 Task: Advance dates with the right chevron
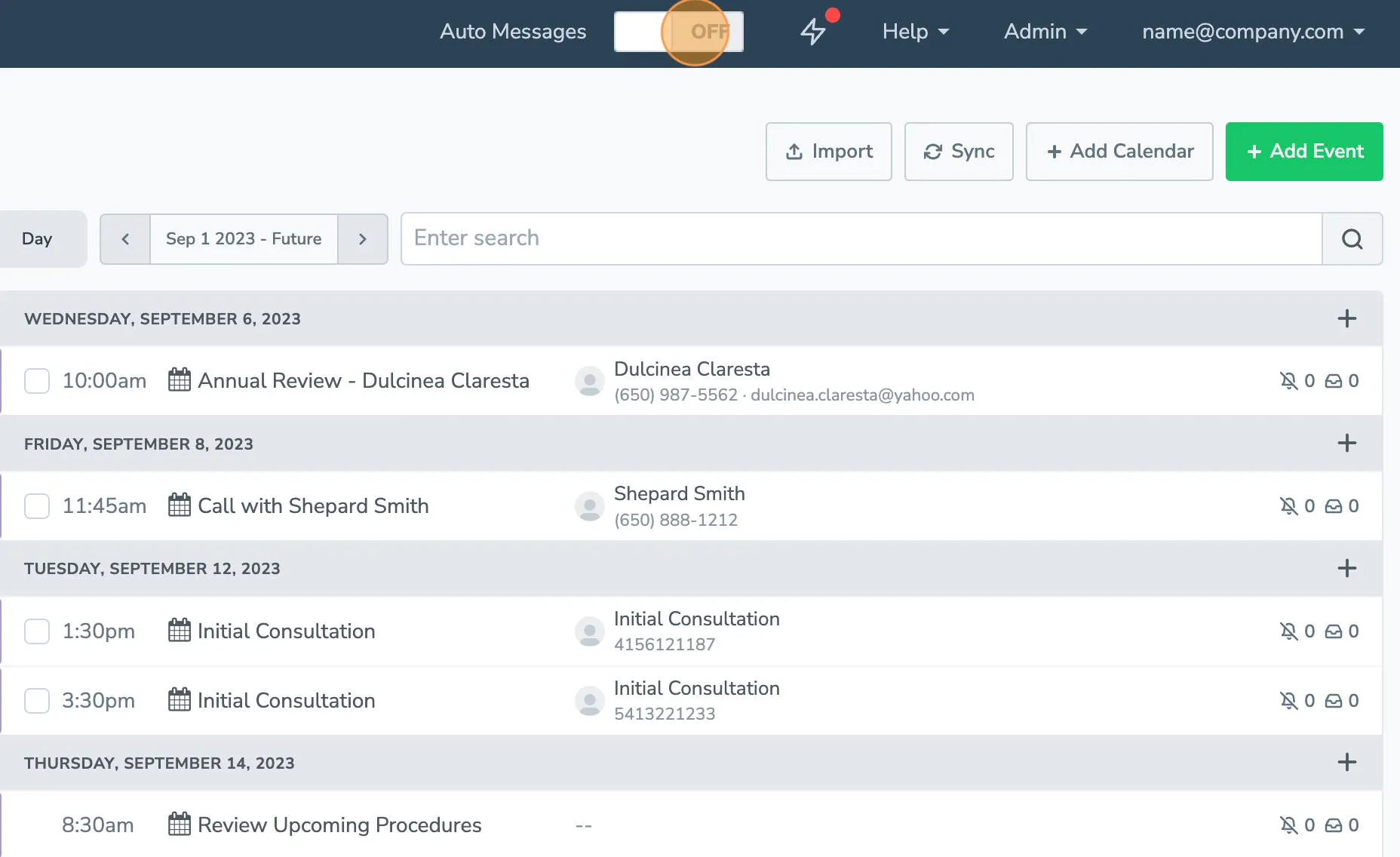(x=363, y=239)
